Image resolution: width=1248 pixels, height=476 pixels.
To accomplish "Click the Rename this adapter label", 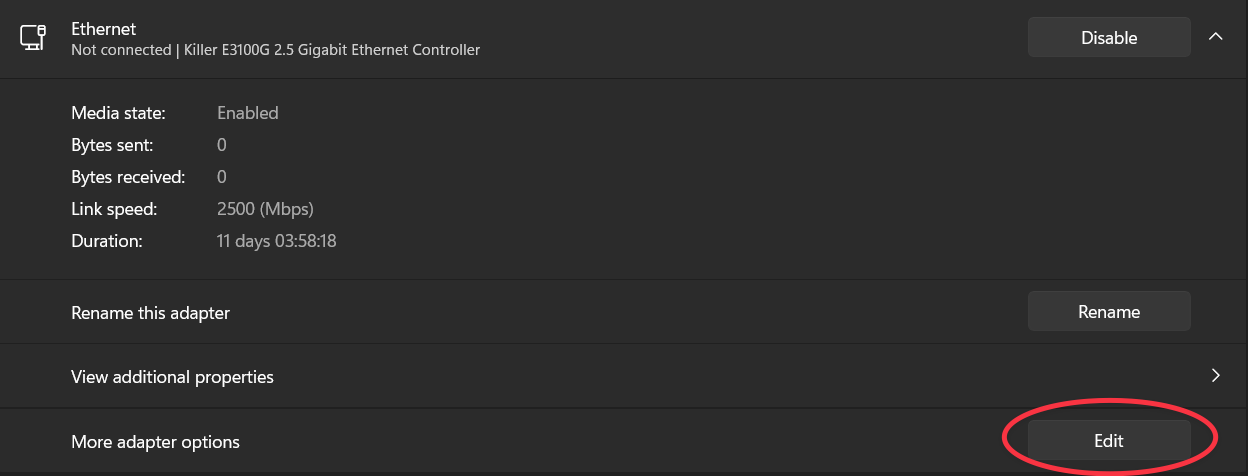I will point(150,313).
